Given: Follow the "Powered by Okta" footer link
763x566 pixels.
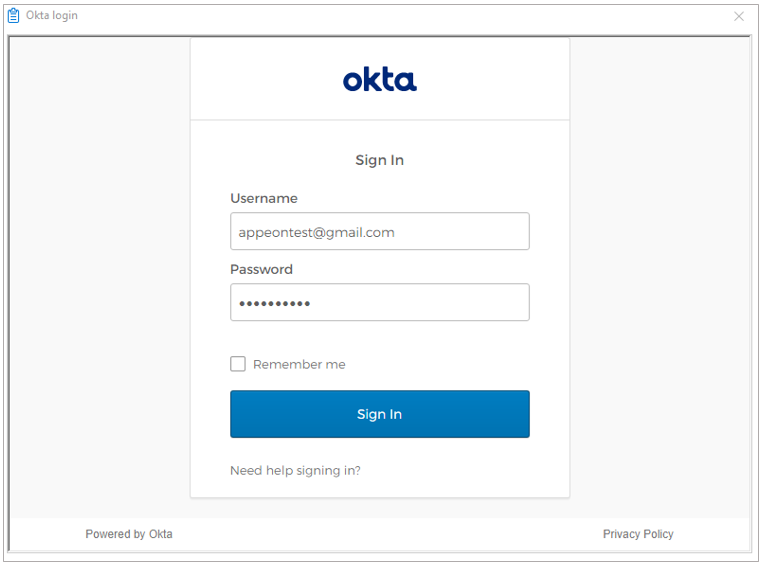Looking at the screenshot, I should tap(129, 534).
